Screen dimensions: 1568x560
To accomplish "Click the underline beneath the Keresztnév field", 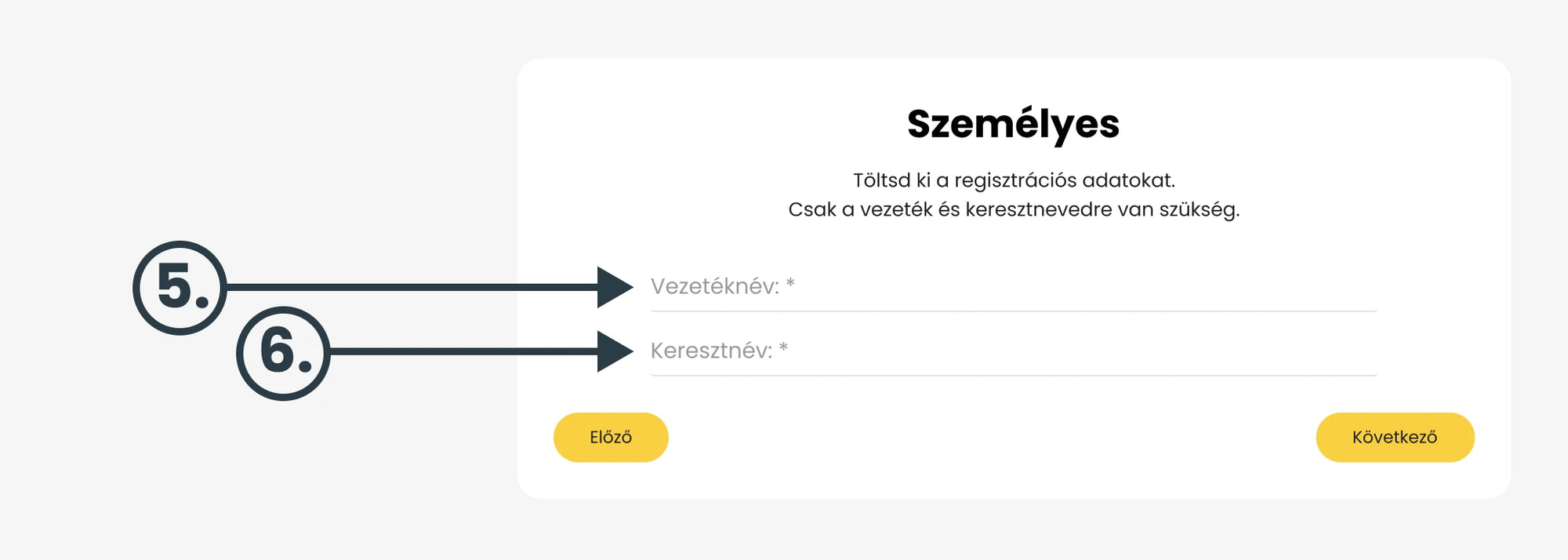I will [1013, 376].
